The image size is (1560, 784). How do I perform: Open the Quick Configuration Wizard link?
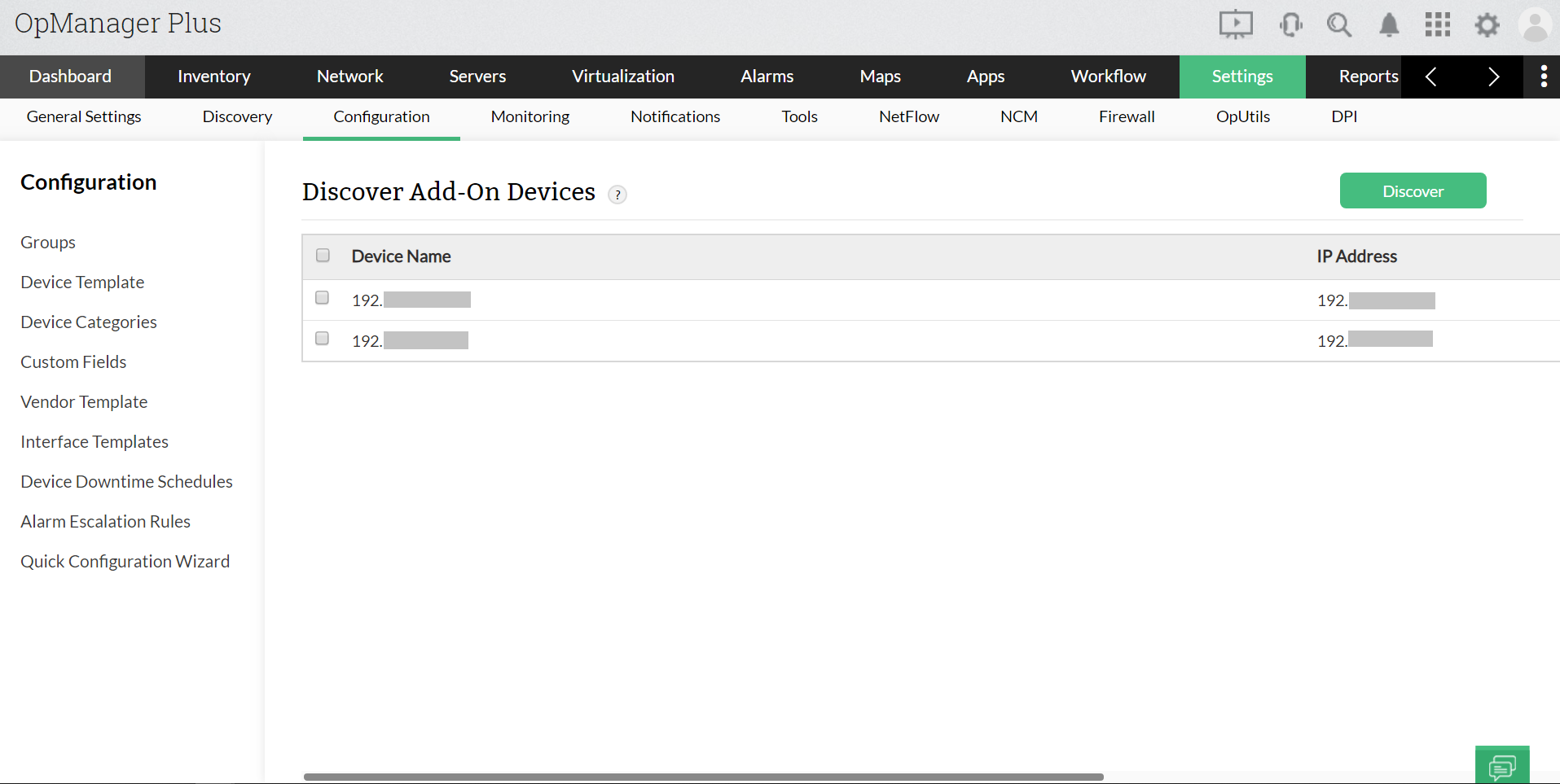coord(125,561)
